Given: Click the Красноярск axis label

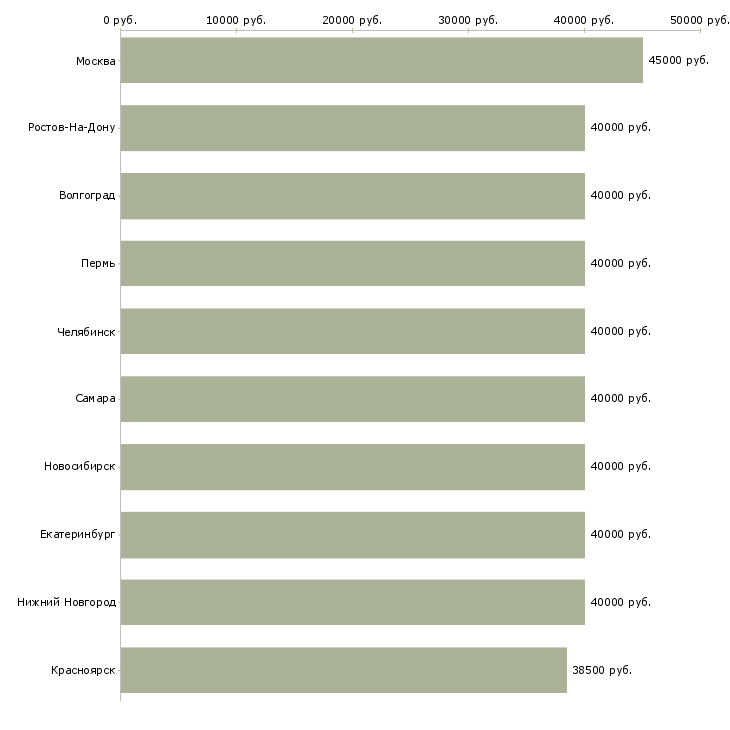Looking at the screenshot, I should click(83, 670).
